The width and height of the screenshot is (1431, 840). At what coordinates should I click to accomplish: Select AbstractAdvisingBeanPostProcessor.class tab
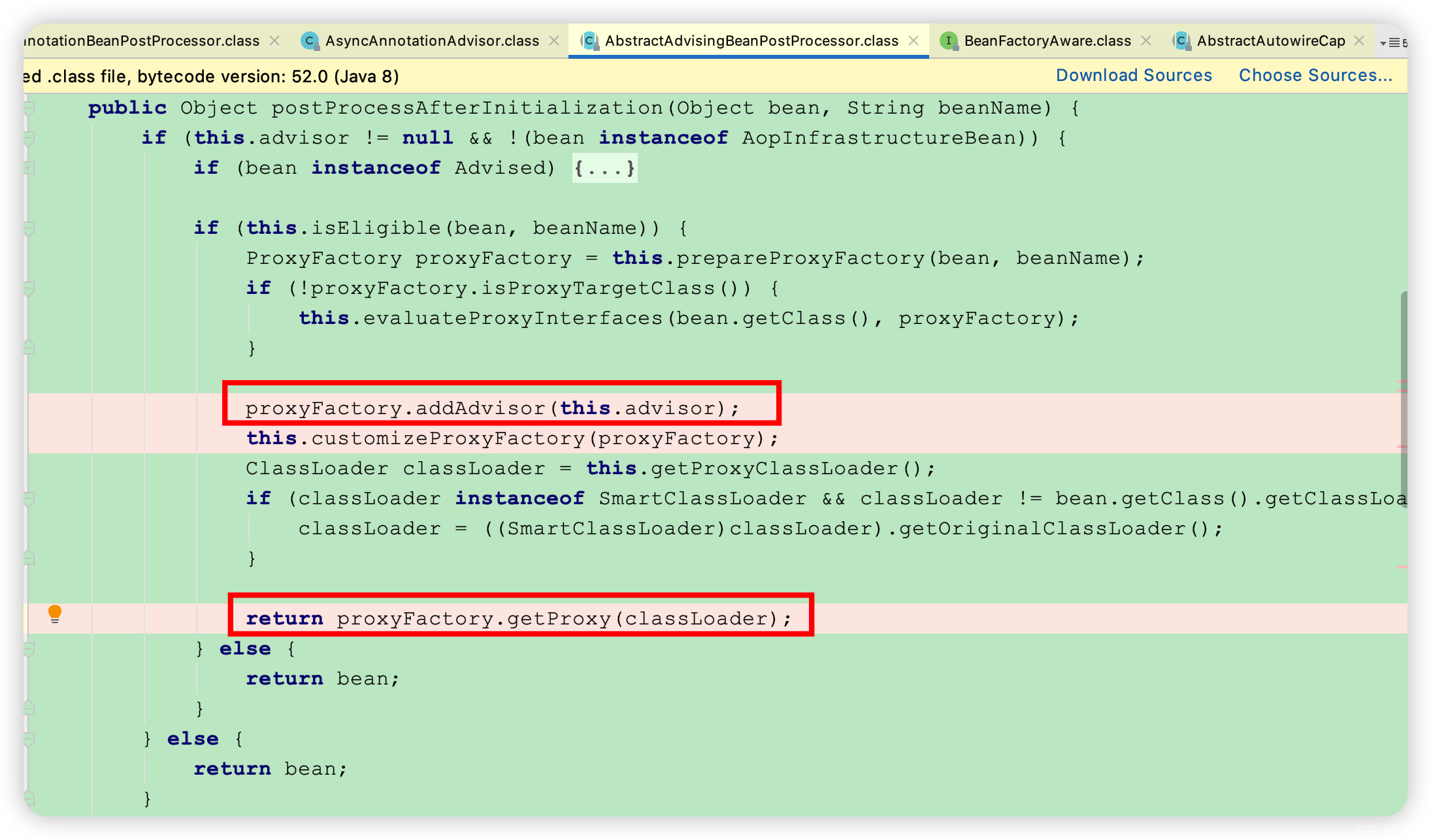[751, 41]
